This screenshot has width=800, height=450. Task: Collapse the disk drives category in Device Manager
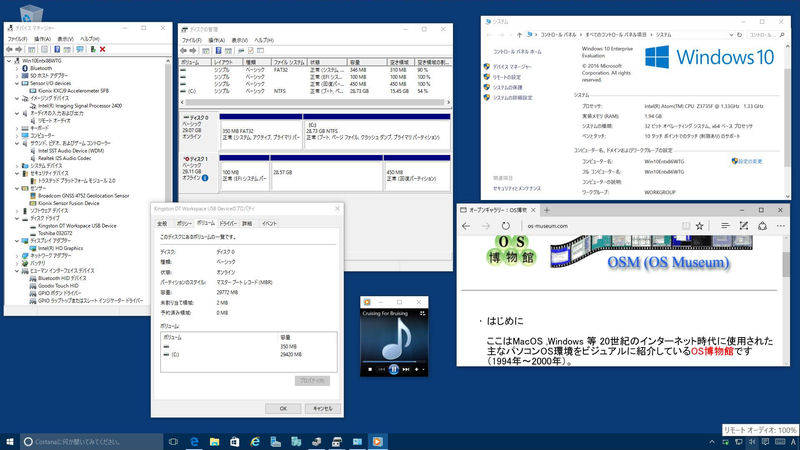click(17, 218)
